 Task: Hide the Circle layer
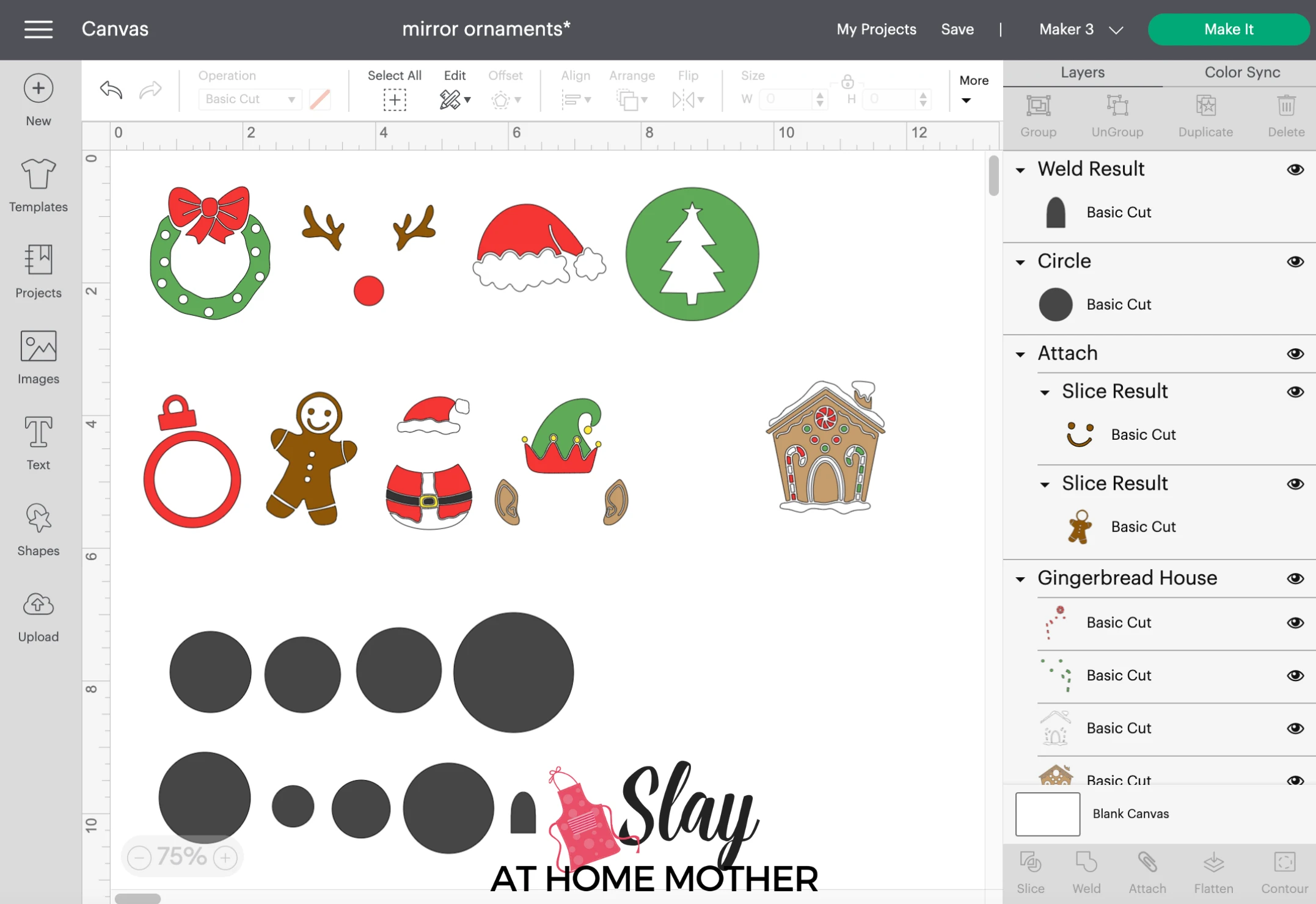click(x=1295, y=261)
